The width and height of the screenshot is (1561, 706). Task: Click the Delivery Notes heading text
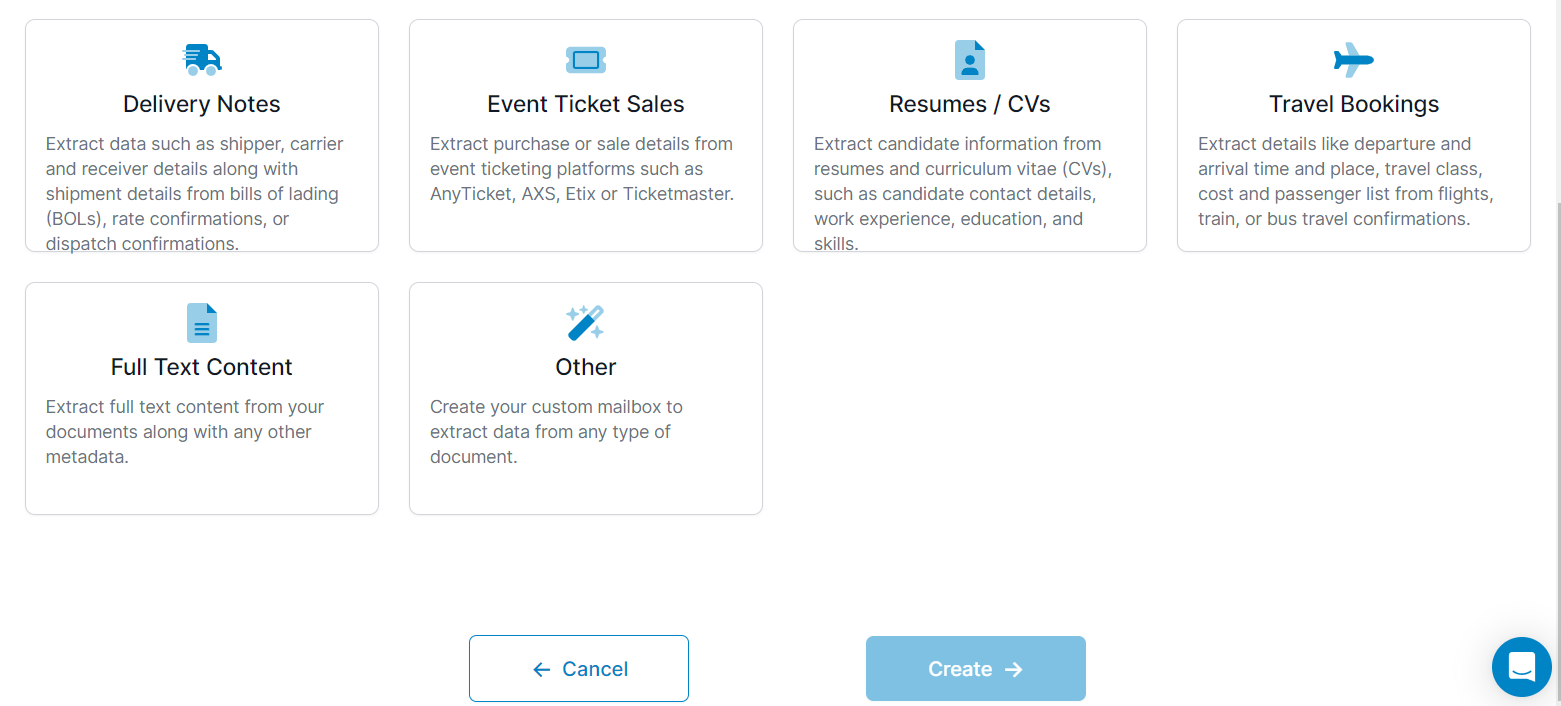(201, 103)
